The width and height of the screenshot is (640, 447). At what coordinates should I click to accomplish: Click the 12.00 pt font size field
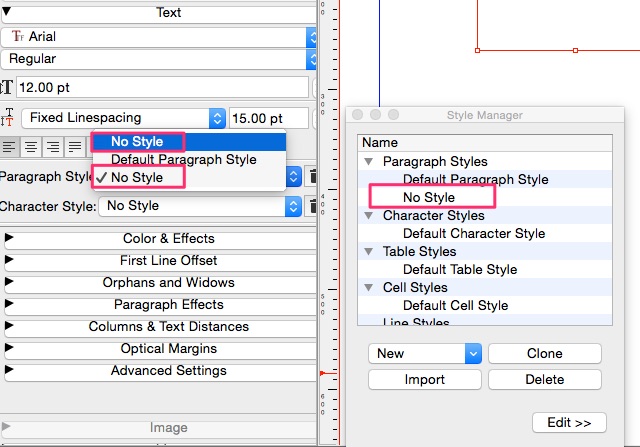(x=160, y=88)
